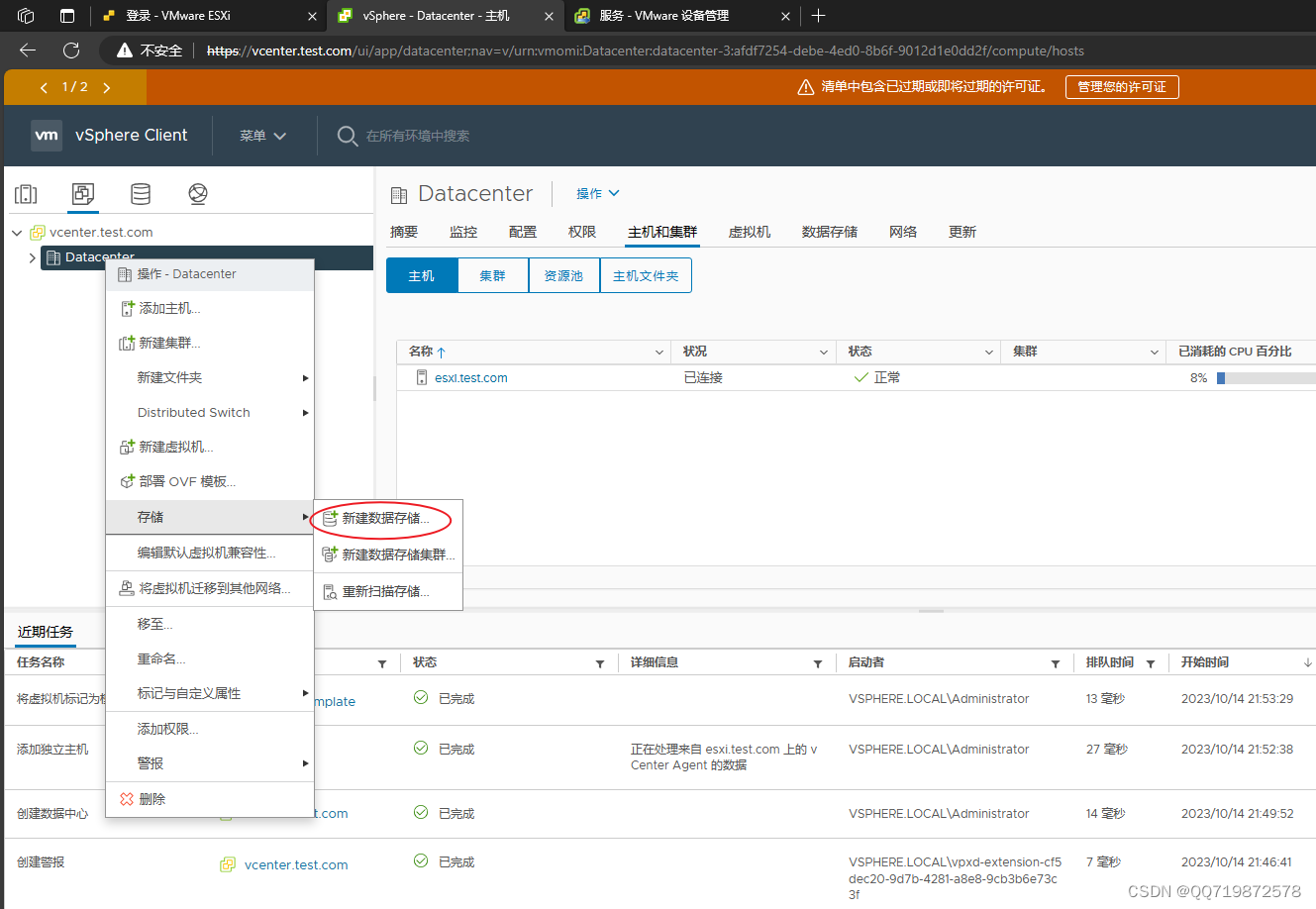This screenshot has height=909, width=1316.
Task: Click the esxi.test.com host icon in the list
Action: (x=422, y=377)
